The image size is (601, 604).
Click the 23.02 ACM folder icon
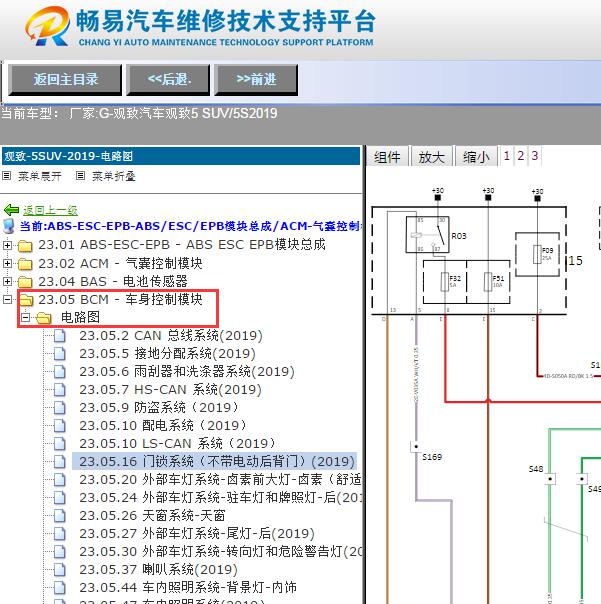[25, 263]
